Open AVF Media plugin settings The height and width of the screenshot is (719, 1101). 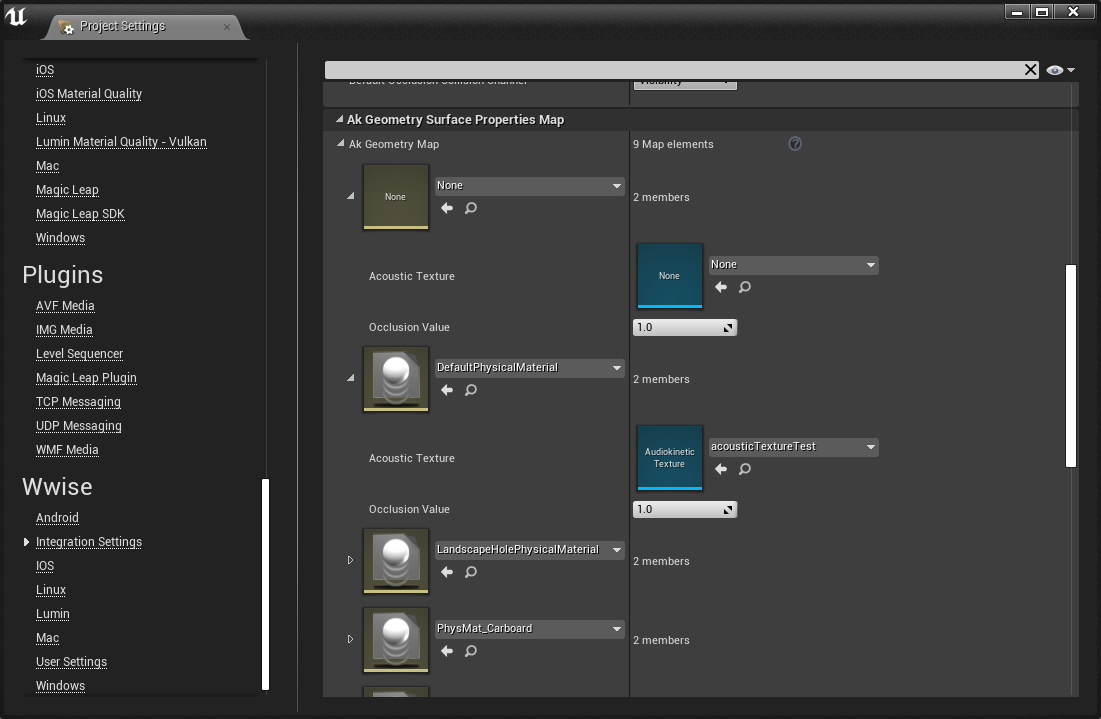[x=65, y=305]
